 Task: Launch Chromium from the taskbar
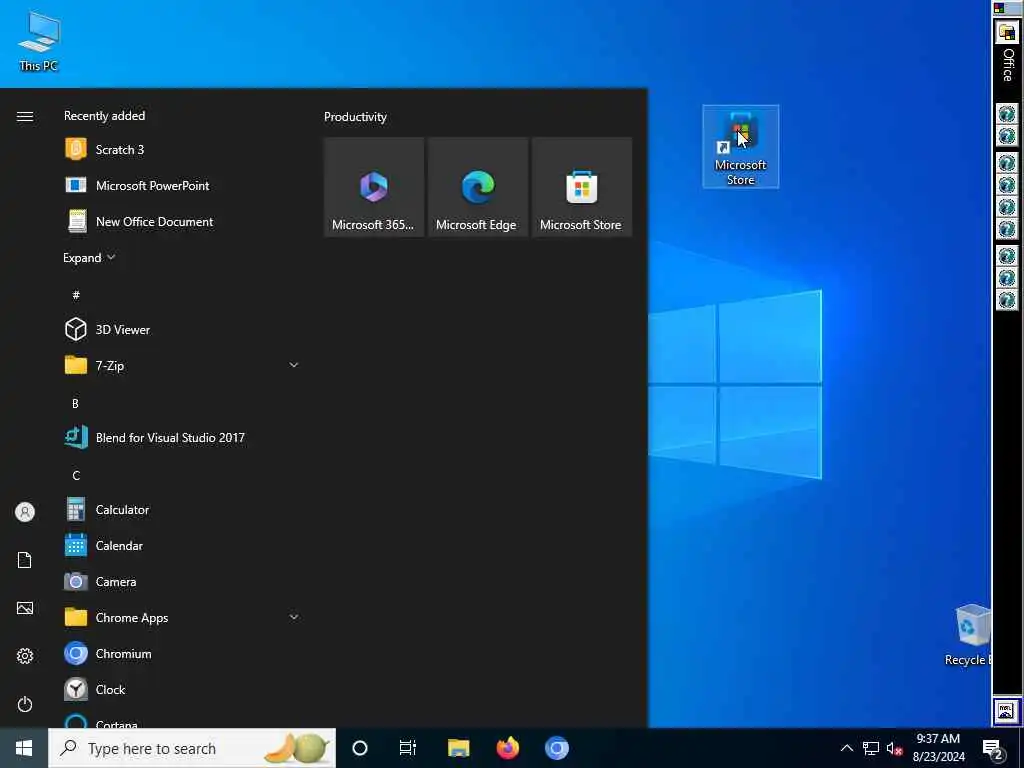click(557, 748)
